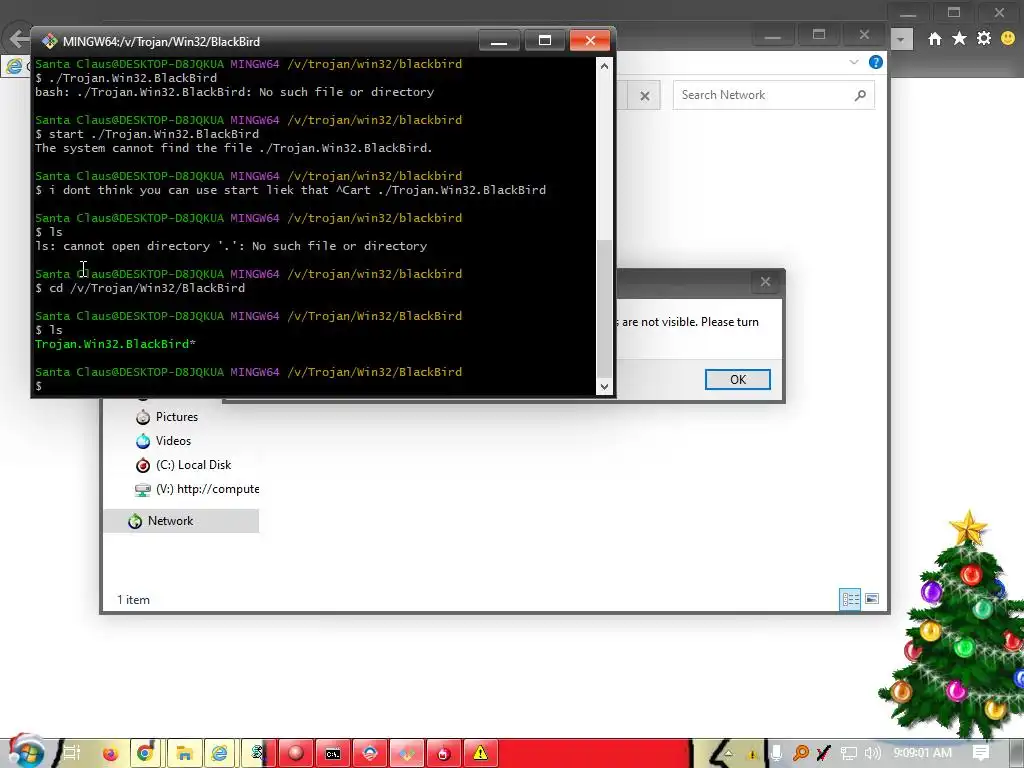Close the message dialog with its X

click(x=765, y=282)
